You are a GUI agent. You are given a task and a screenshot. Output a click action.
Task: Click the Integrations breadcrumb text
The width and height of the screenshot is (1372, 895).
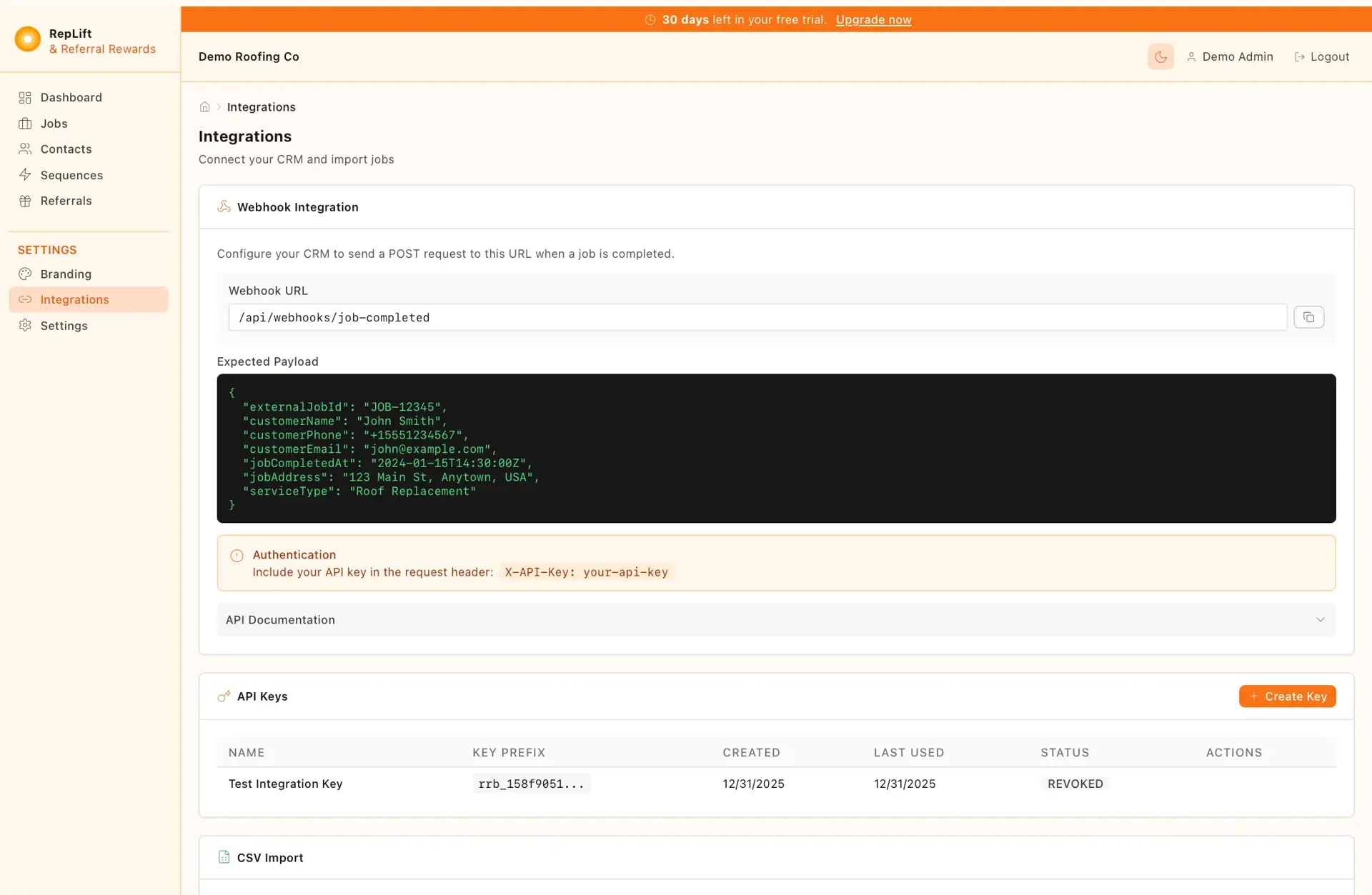pos(261,107)
